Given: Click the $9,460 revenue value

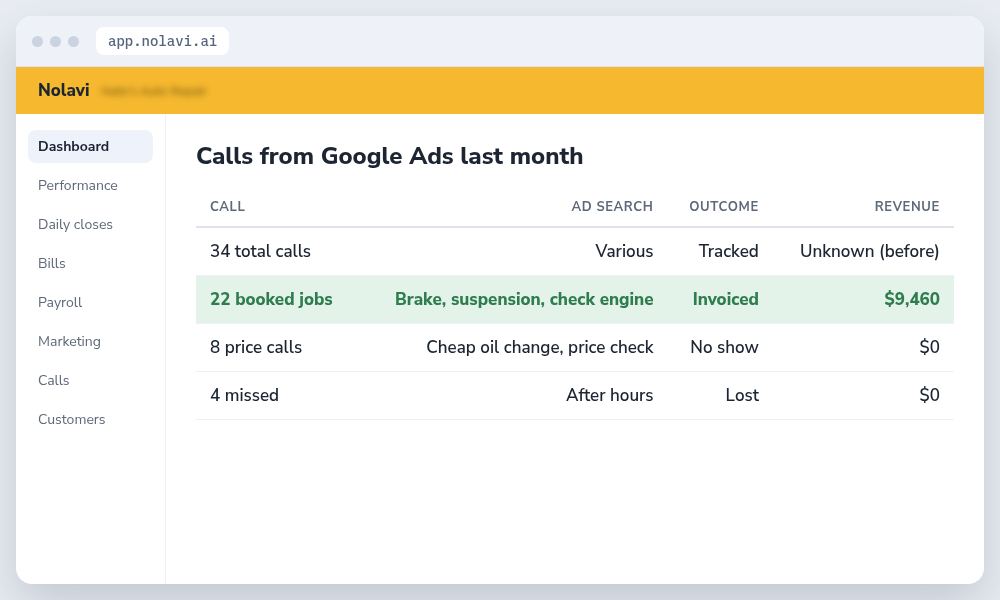Looking at the screenshot, I should pos(911,299).
